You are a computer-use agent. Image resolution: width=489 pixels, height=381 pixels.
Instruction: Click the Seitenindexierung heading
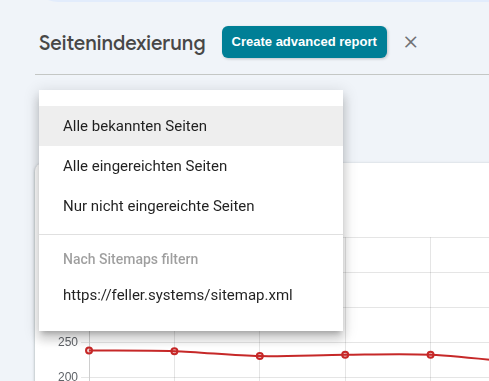[122, 43]
